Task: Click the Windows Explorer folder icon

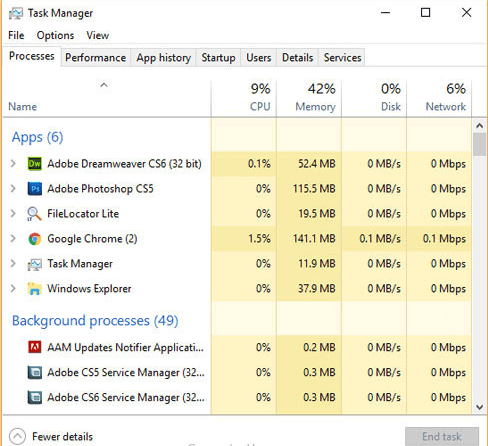Action: [x=34, y=289]
